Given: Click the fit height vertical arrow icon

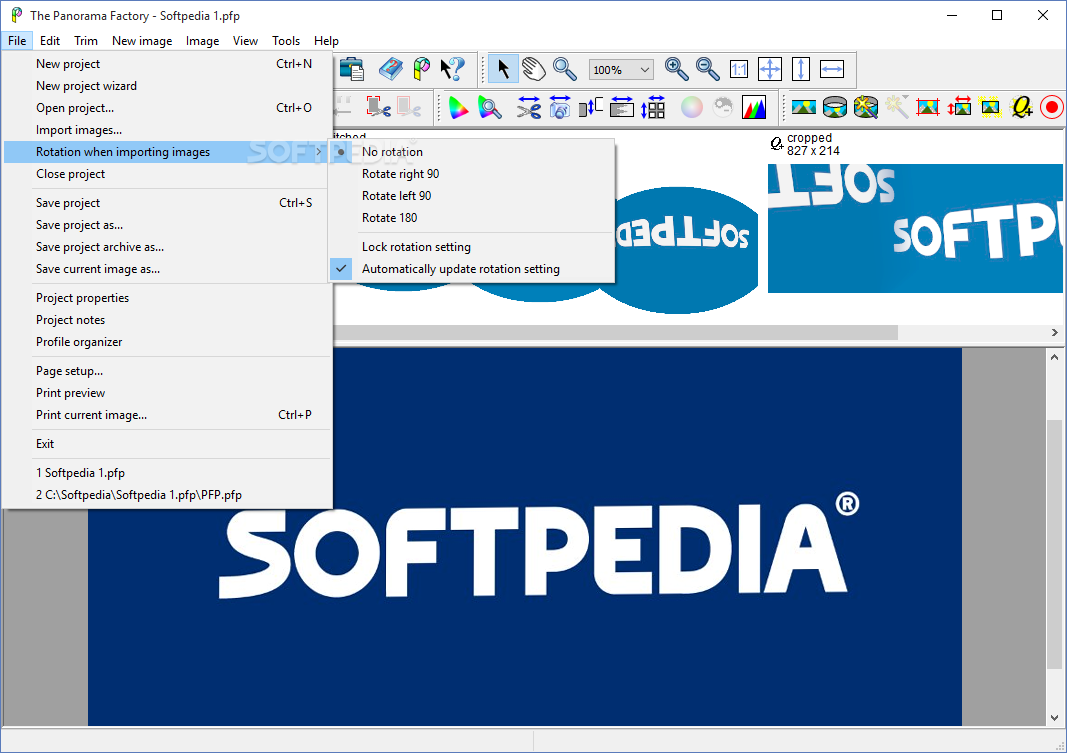Looking at the screenshot, I should [x=801, y=69].
